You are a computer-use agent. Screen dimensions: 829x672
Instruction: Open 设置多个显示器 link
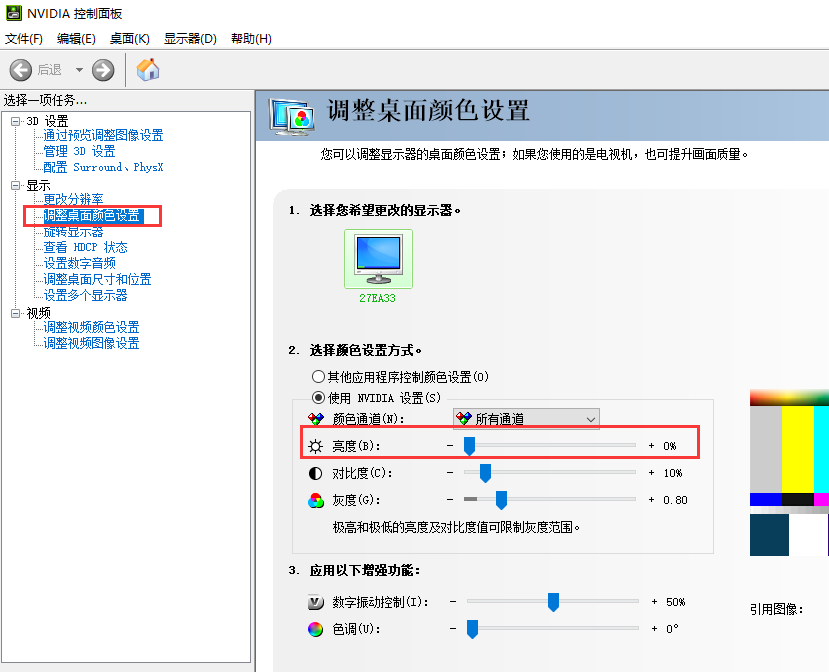coord(86,295)
